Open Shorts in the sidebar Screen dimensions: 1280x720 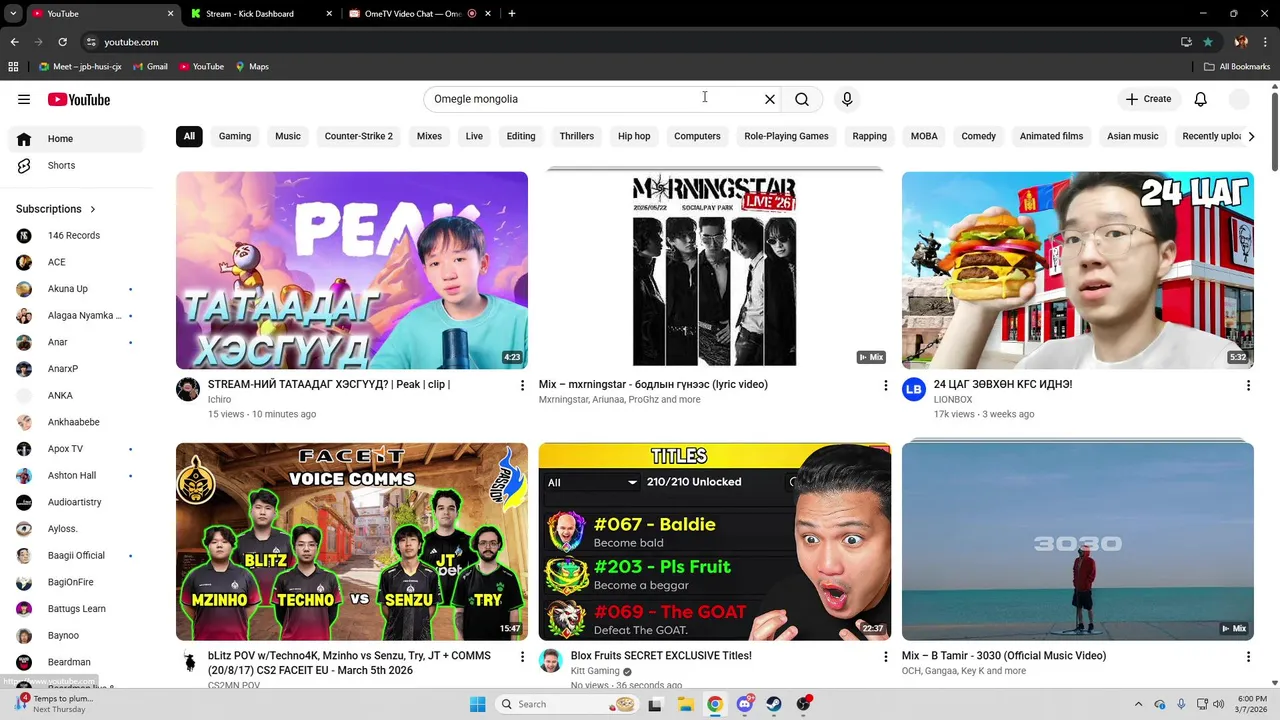(76, 165)
